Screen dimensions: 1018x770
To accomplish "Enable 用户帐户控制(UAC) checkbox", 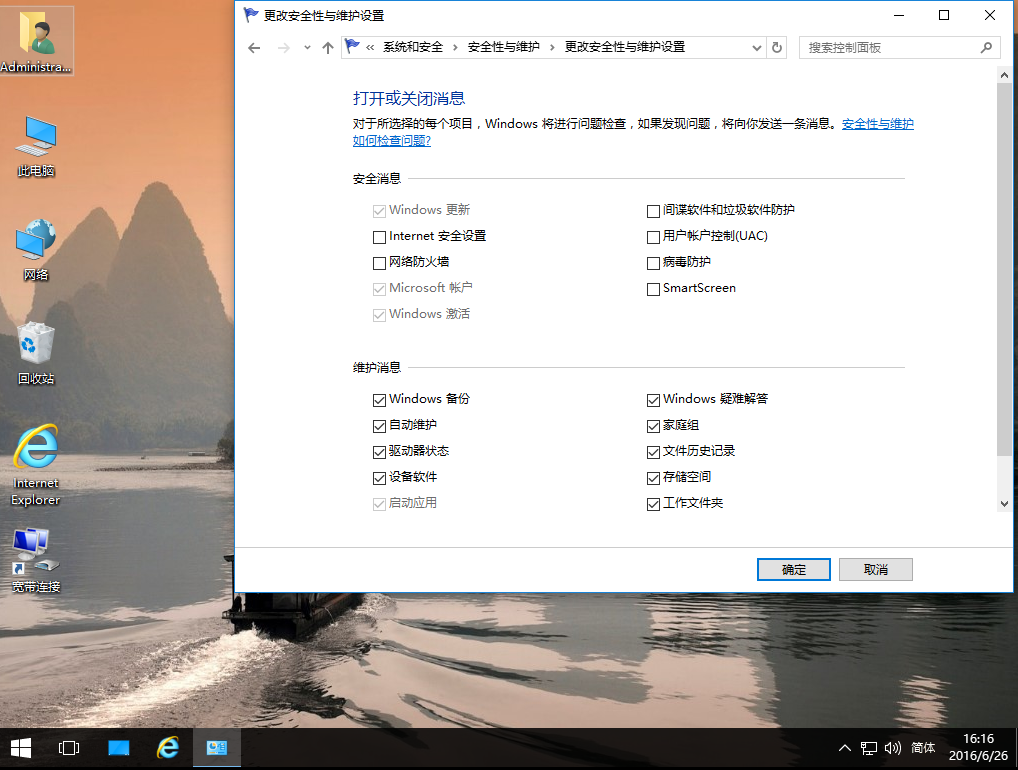I will point(654,237).
